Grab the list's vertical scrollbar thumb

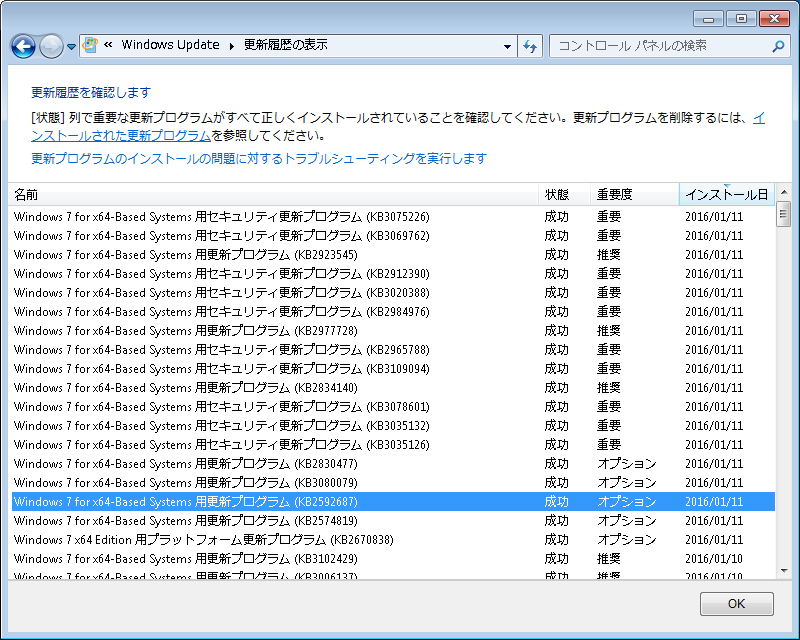tap(784, 214)
